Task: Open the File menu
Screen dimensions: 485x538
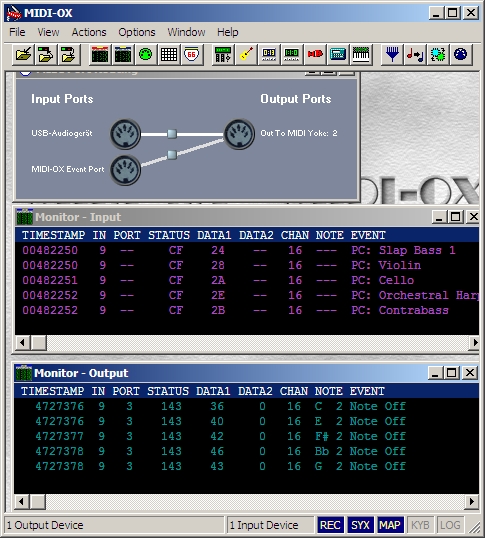Action: (17, 32)
